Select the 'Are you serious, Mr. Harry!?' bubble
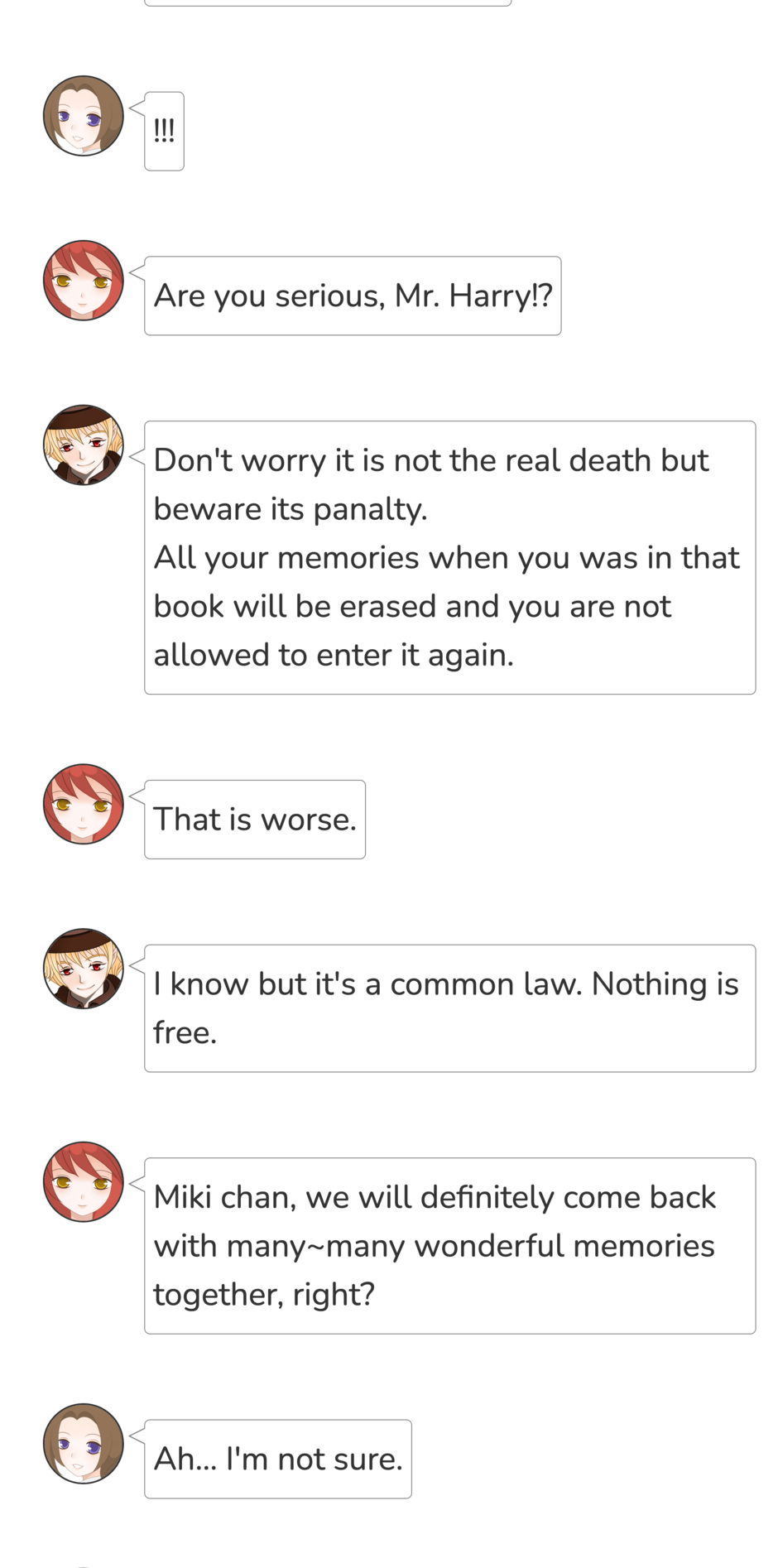This screenshot has width=778, height=1568. 353,296
